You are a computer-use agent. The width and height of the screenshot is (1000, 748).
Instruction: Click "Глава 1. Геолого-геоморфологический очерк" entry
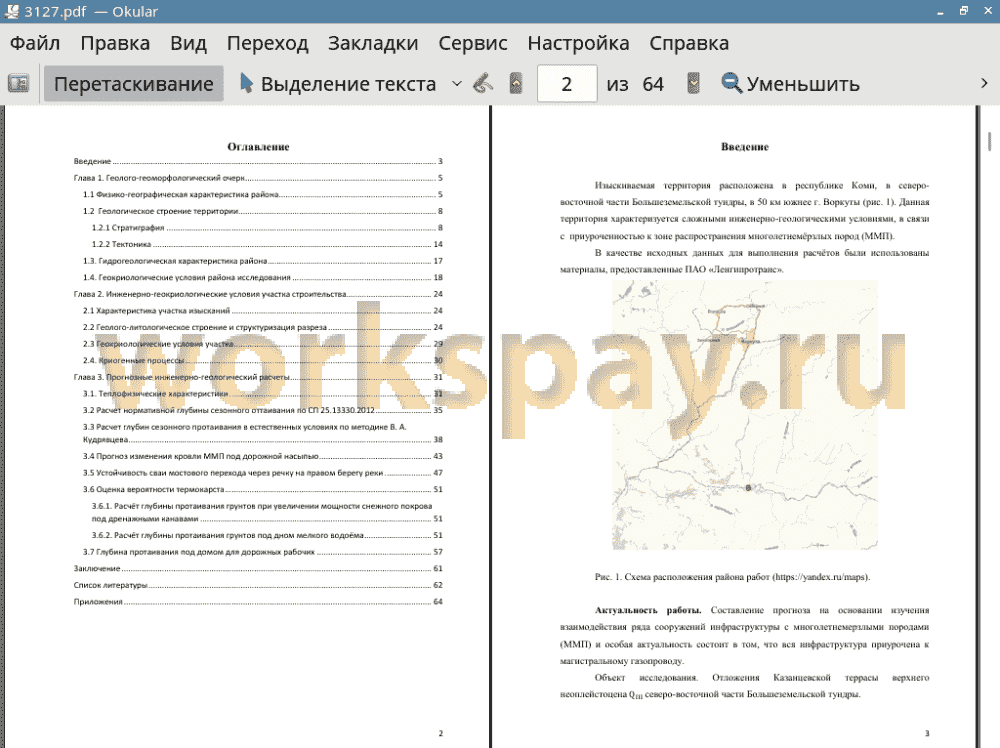tap(258, 178)
